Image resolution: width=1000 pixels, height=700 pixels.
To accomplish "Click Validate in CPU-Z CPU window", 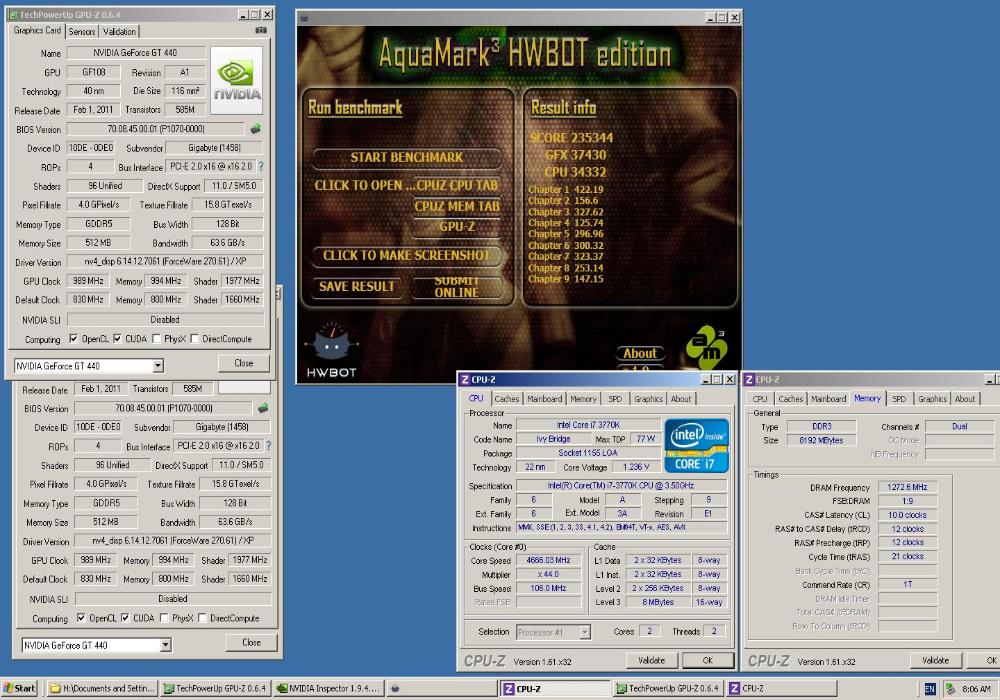I will [x=652, y=660].
